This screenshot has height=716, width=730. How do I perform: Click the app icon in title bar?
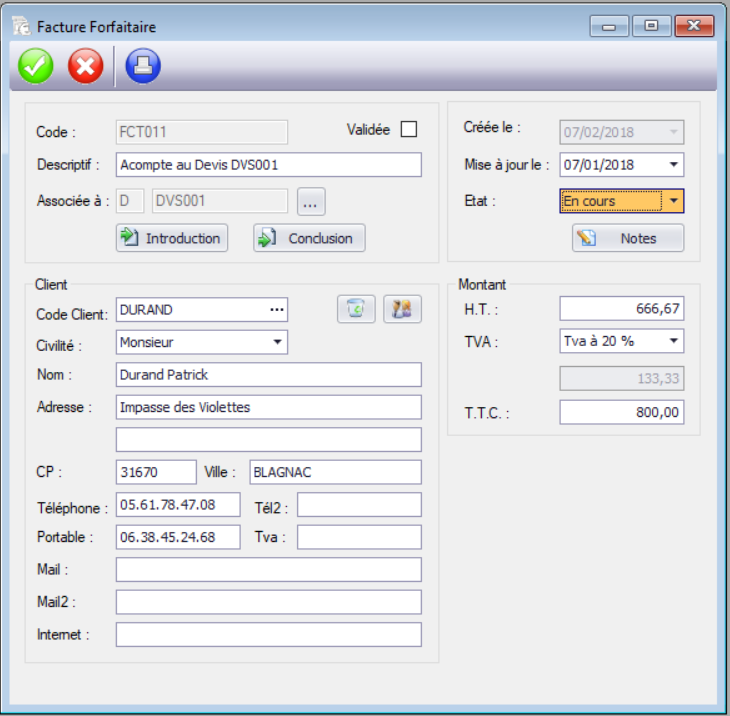coord(21,26)
